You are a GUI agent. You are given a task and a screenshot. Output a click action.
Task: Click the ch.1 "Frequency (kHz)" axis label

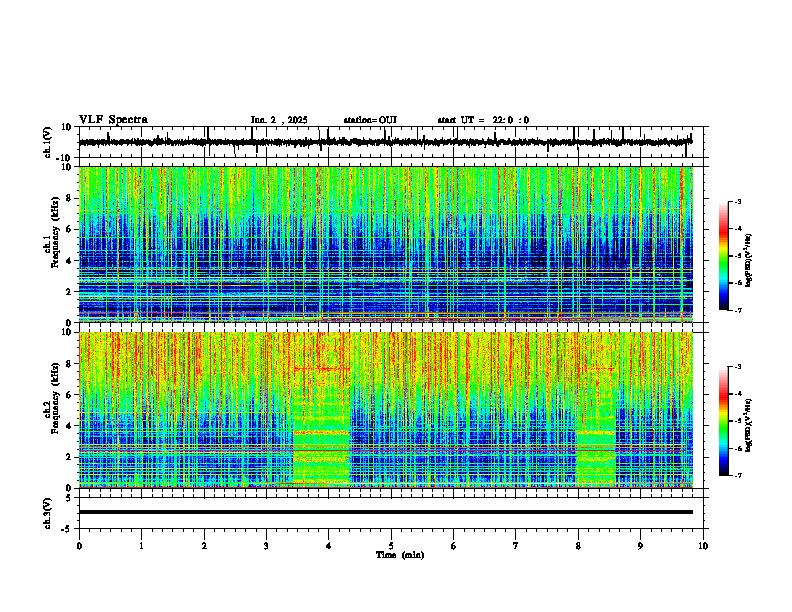[x=55, y=232]
